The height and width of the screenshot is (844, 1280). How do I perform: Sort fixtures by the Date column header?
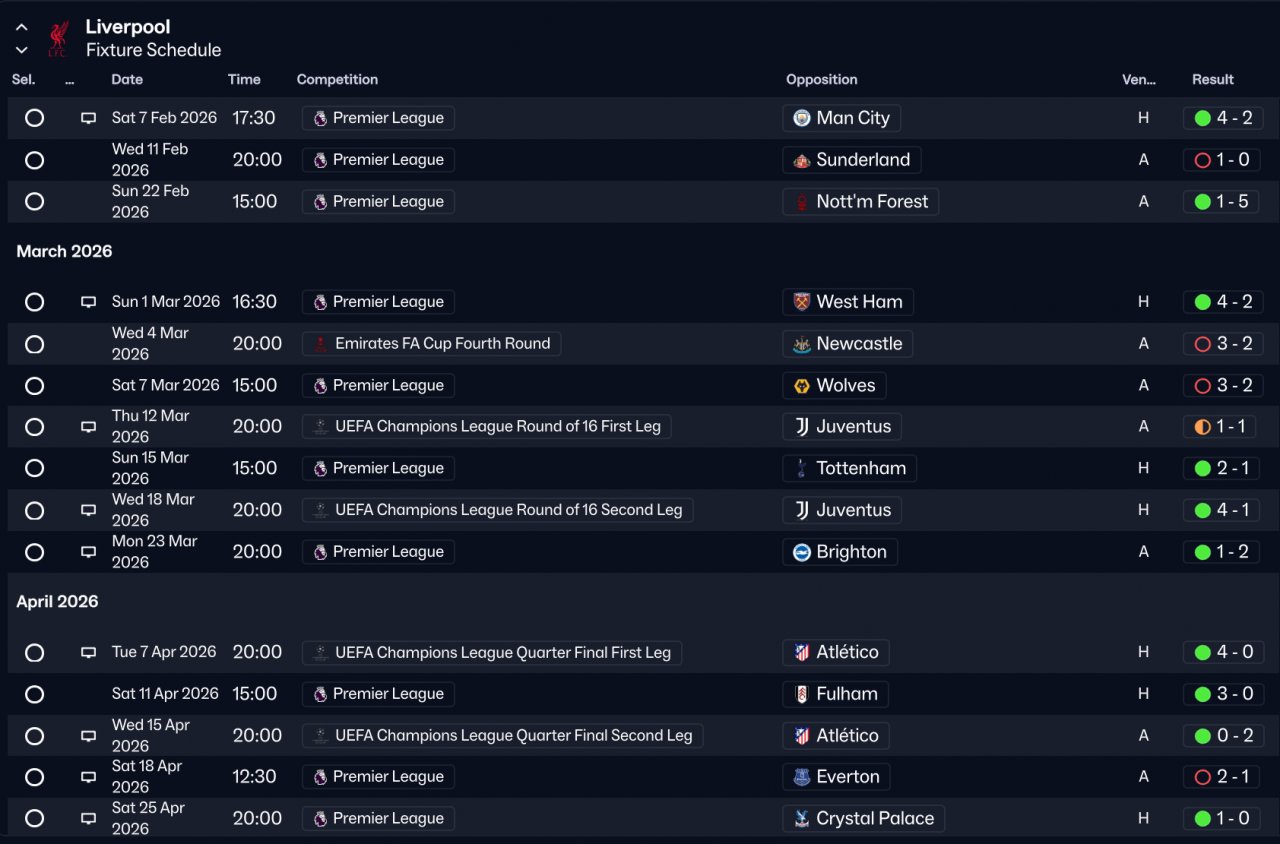click(127, 80)
